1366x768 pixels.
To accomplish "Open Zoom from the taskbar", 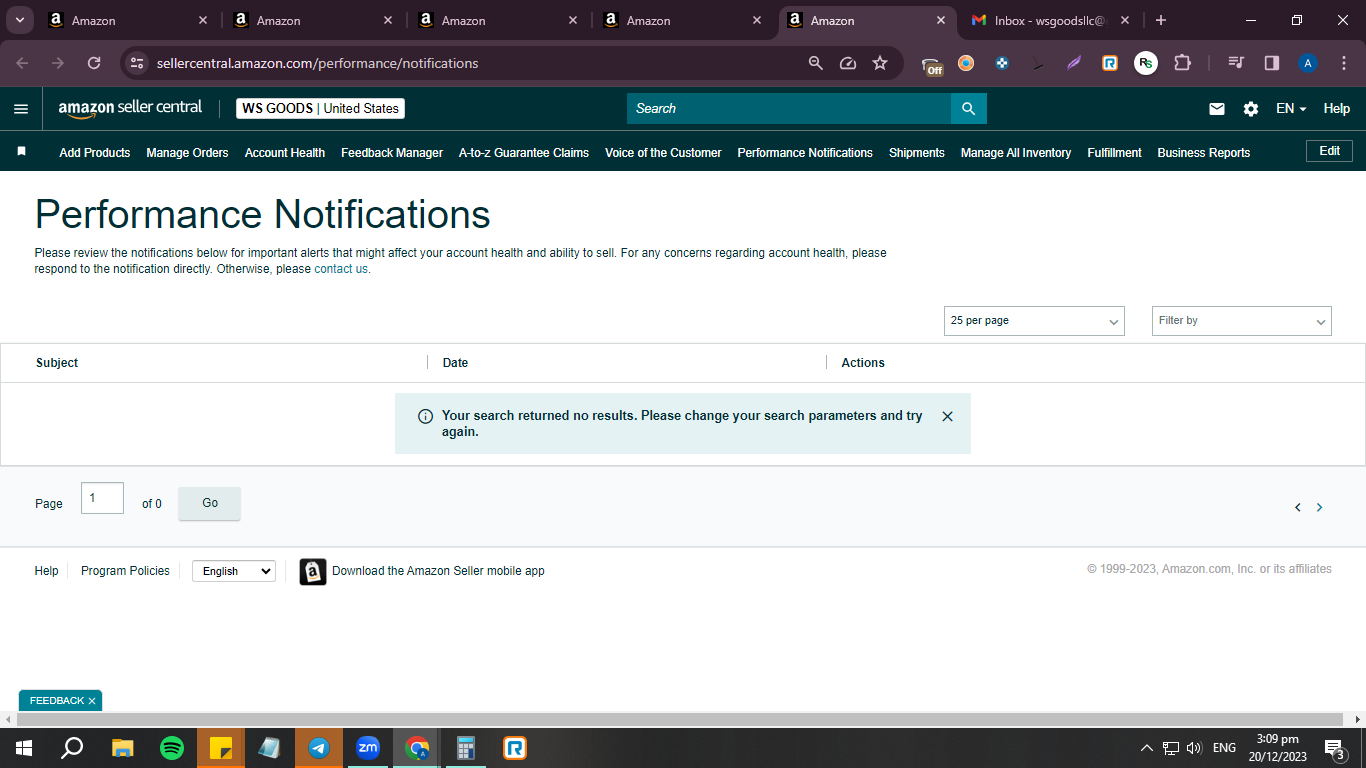I will click(x=368, y=748).
